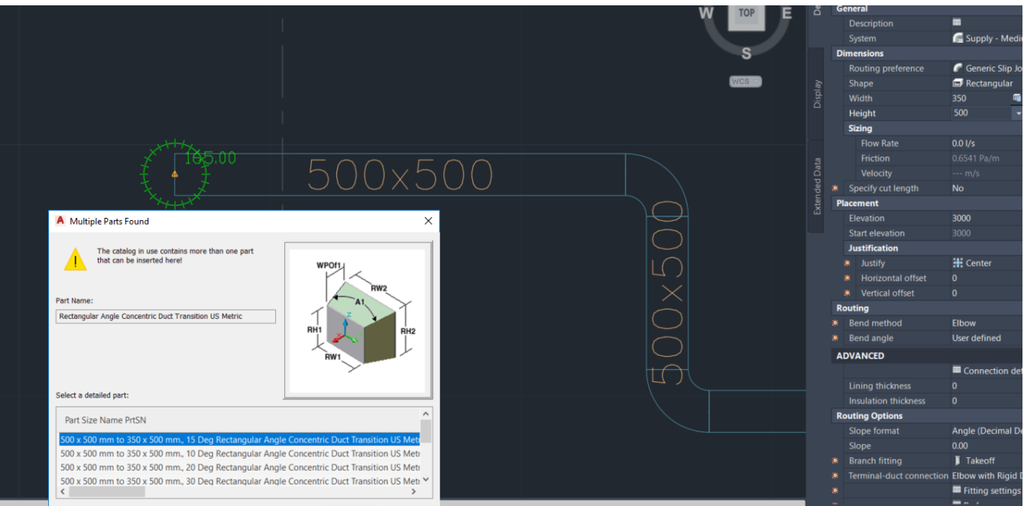Click the calculator icon beside Width
Image resolution: width=1024 pixels, height=506 pixels.
[1017, 98]
